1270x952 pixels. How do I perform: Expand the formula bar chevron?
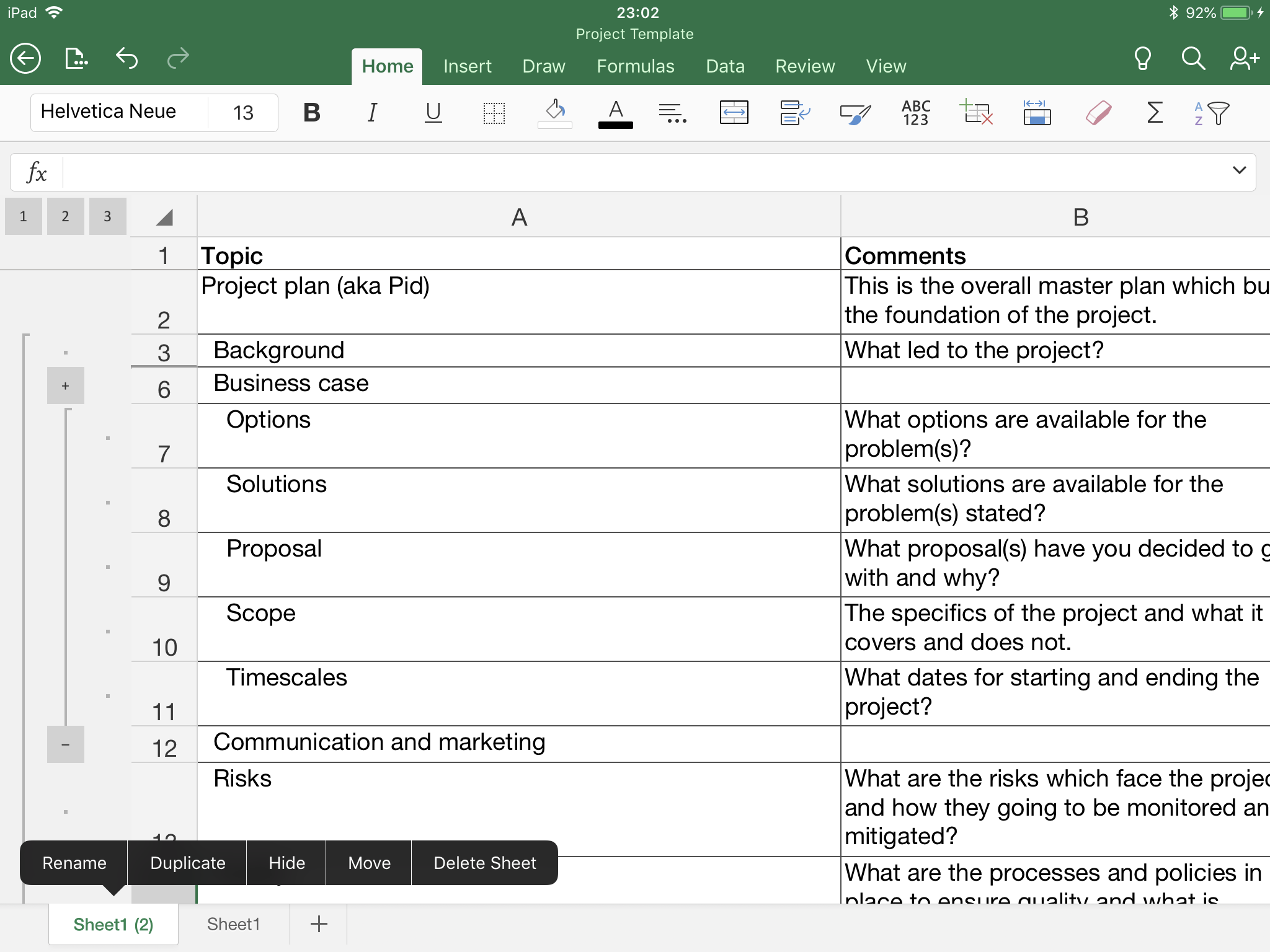1239,170
